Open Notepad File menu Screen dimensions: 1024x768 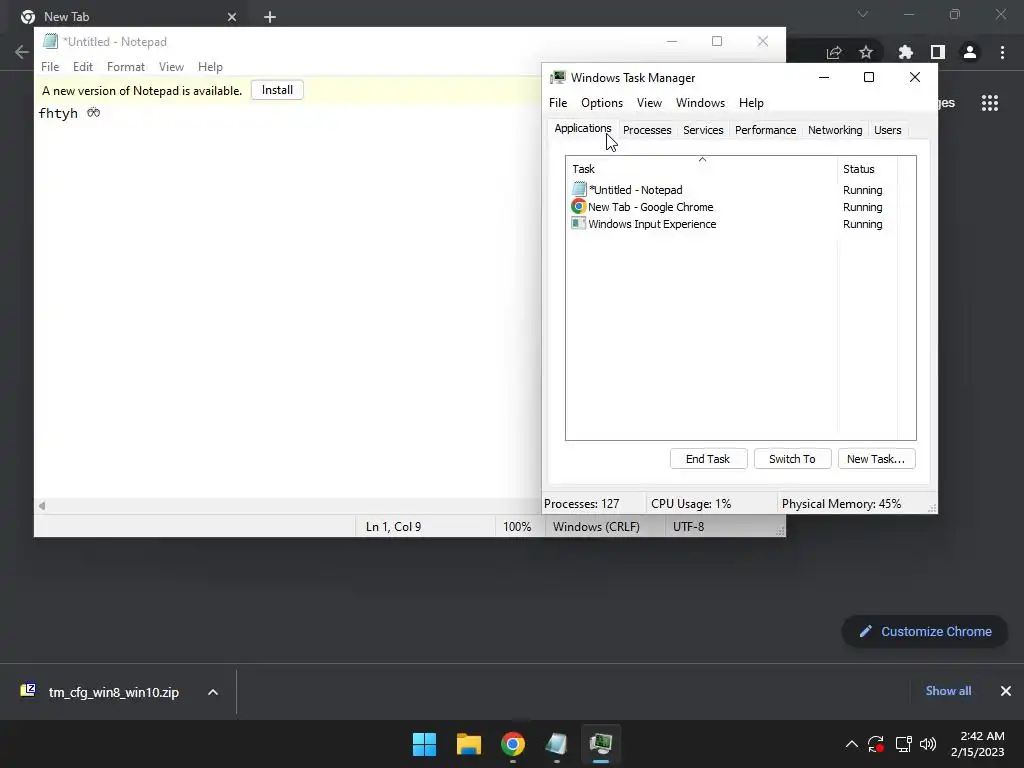pyautogui.click(x=50, y=67)
